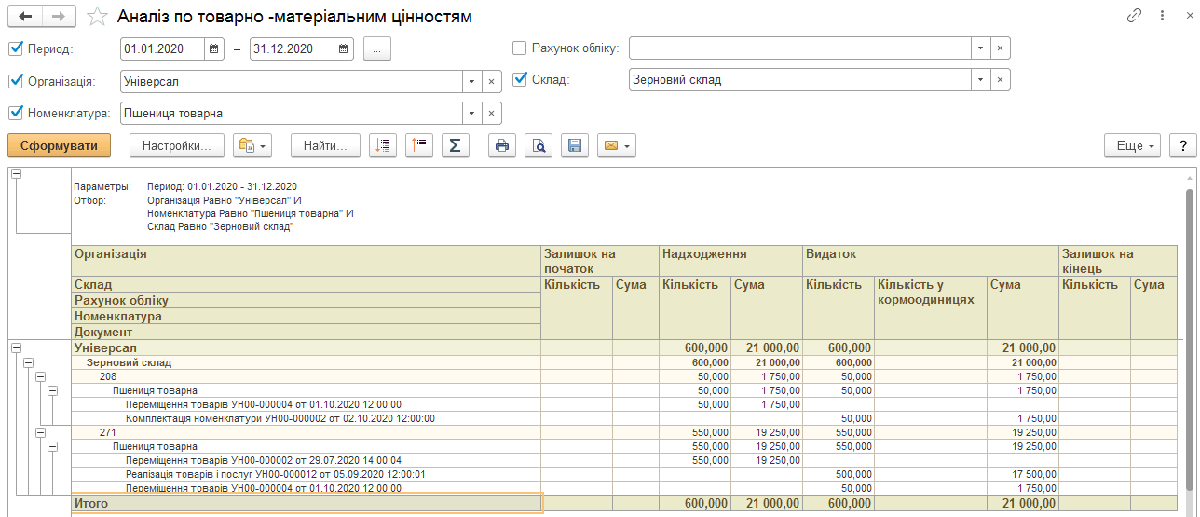Screen dimensions: 1200x517
Task: Click Номенклатура field with Пшениця товарна
Action: (290, 113)
